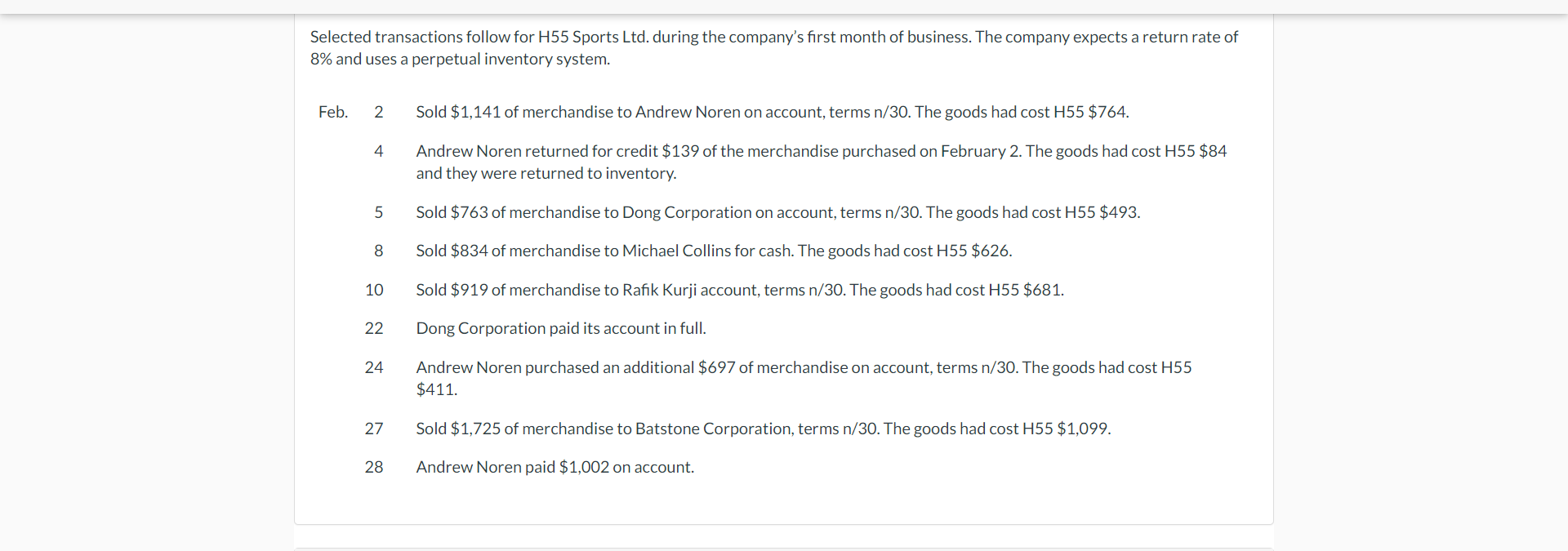Image resolution: width=1568 pixels, height=551 pixels.
Task: Select the date number 8 row label
Action: coord(378,251)
